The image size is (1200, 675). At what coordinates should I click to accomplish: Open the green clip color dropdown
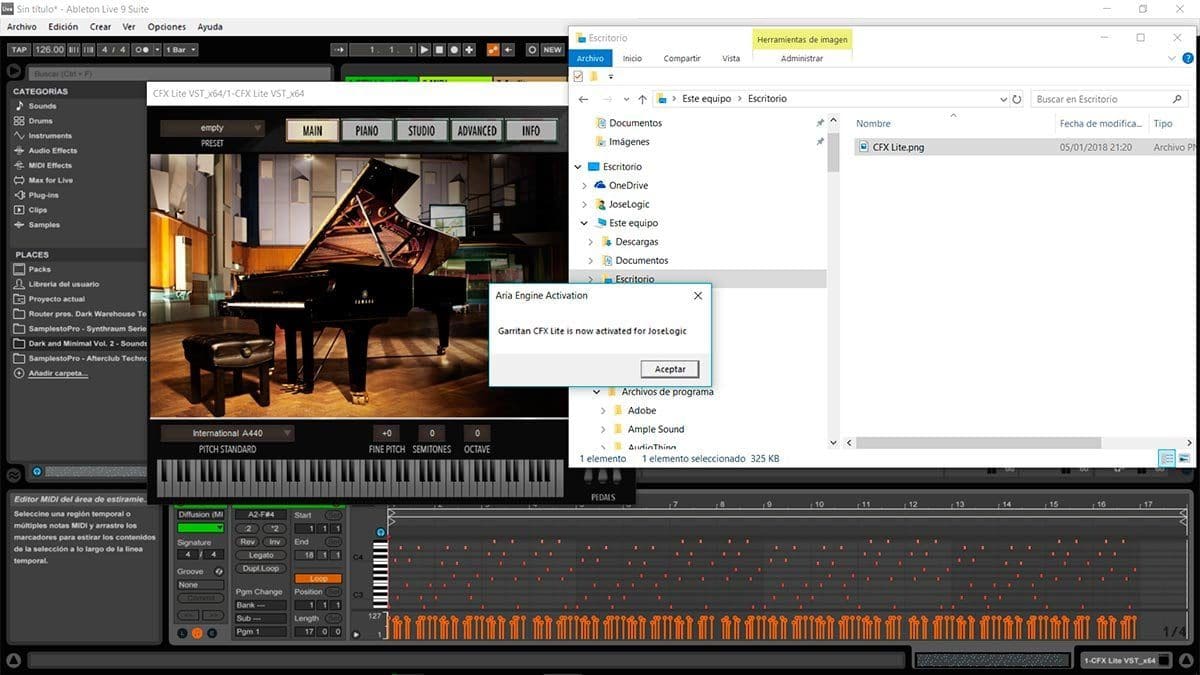click(x=200, y=527)
